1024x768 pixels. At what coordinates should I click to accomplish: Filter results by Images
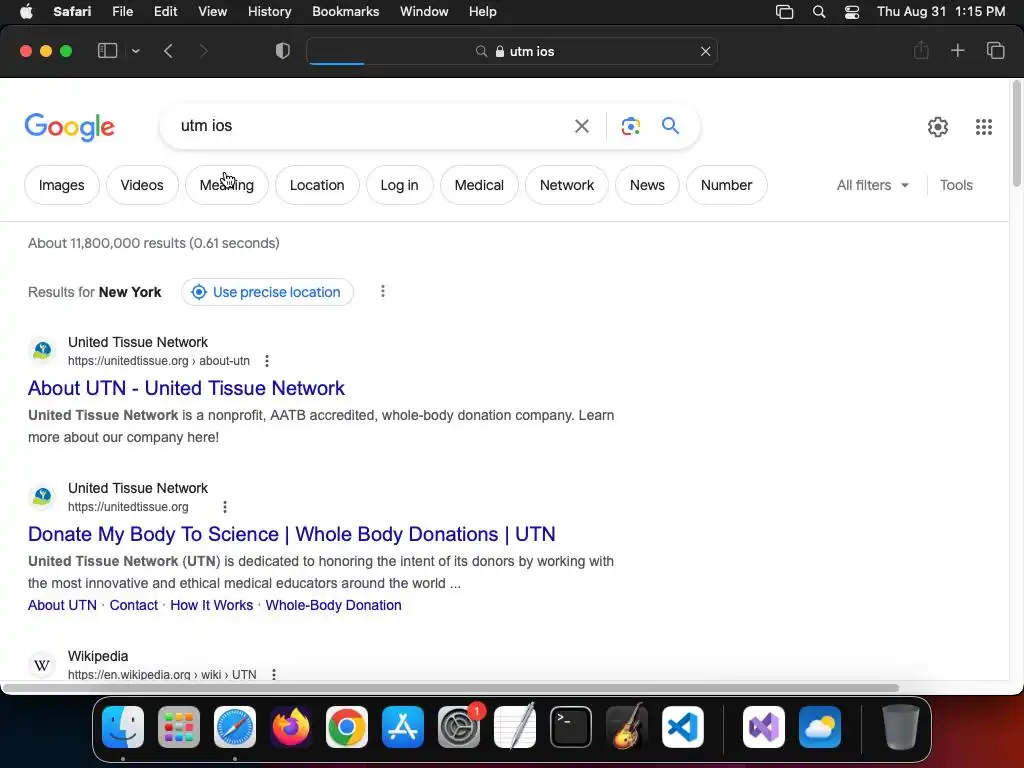tap(61, 185)
